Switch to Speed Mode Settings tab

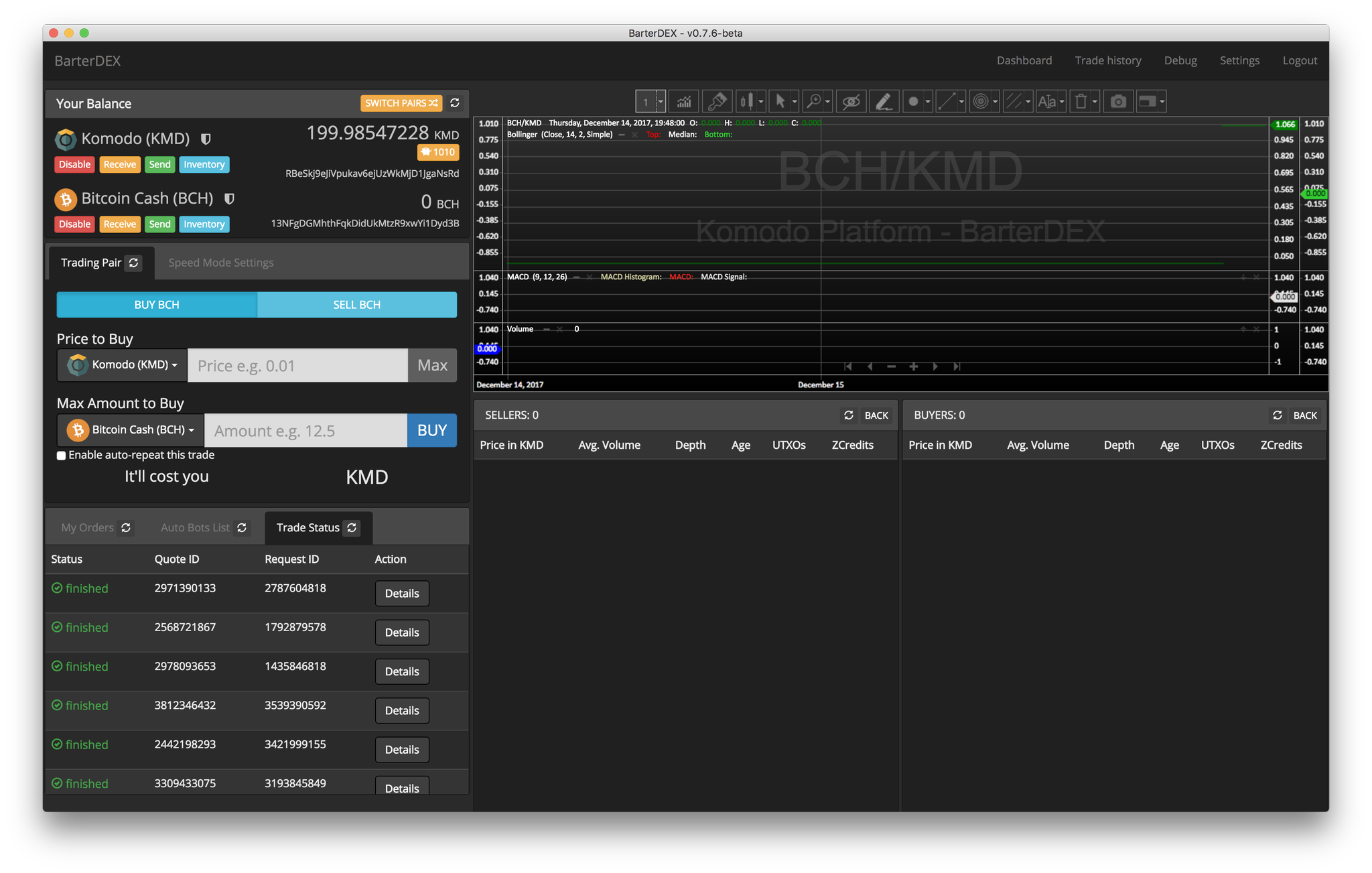coord(221,263)
